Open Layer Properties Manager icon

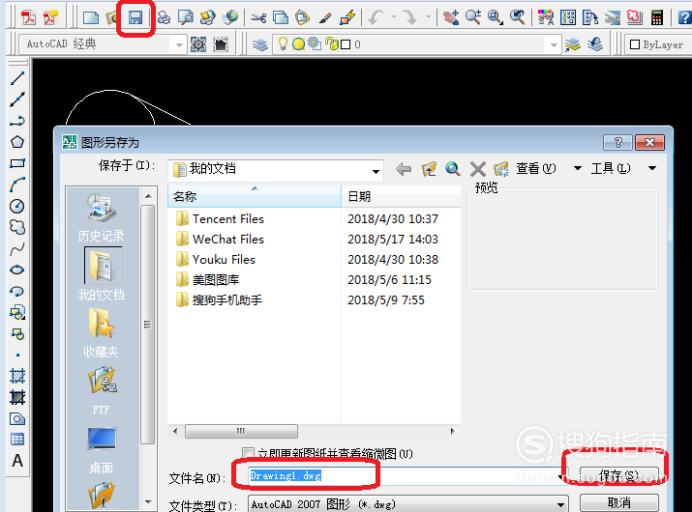[260, 44]
